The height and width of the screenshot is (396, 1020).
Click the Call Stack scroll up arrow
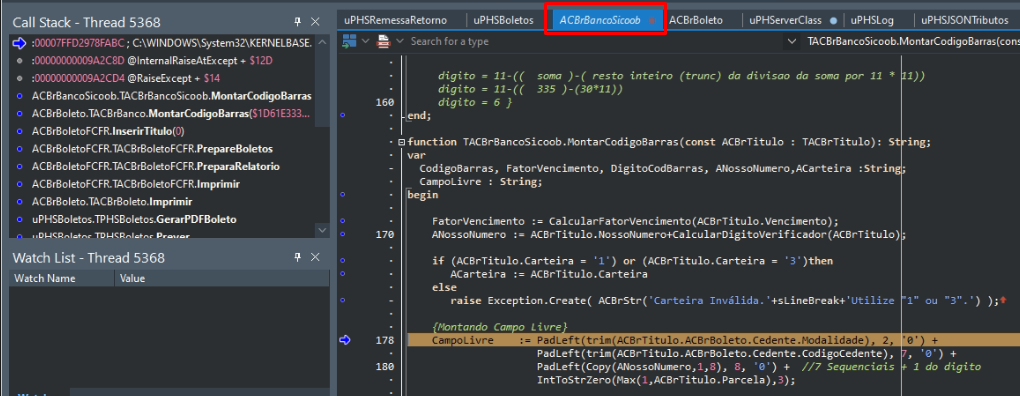323,42
